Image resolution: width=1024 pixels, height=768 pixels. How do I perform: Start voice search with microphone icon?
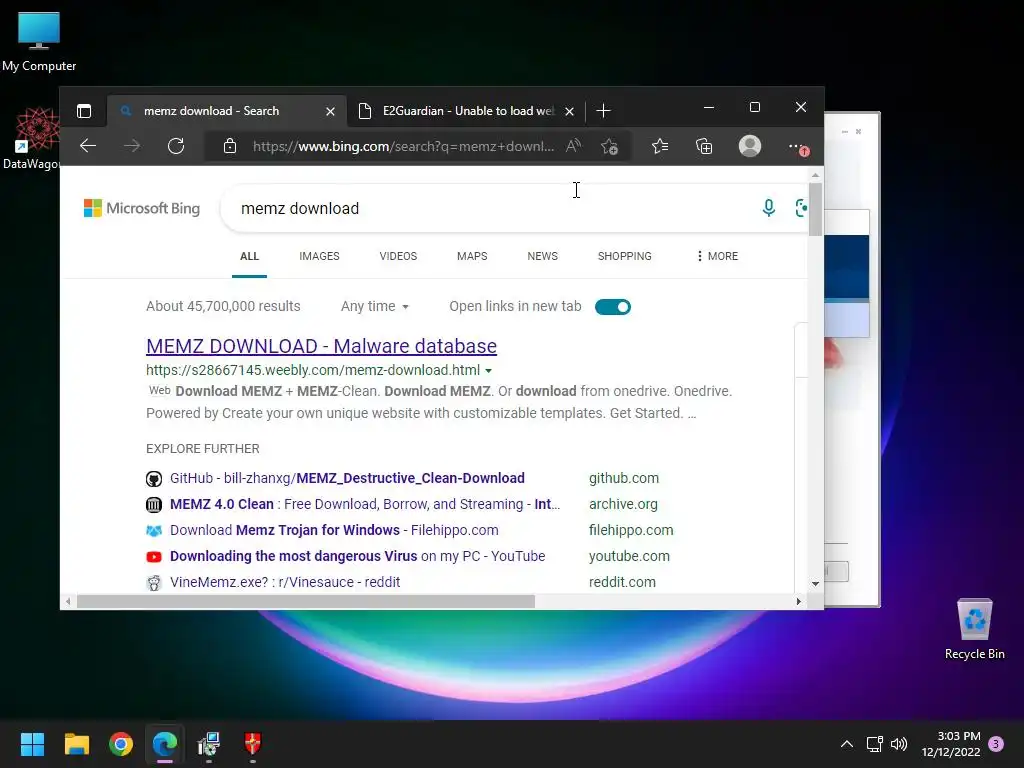(x=769, y=208)
